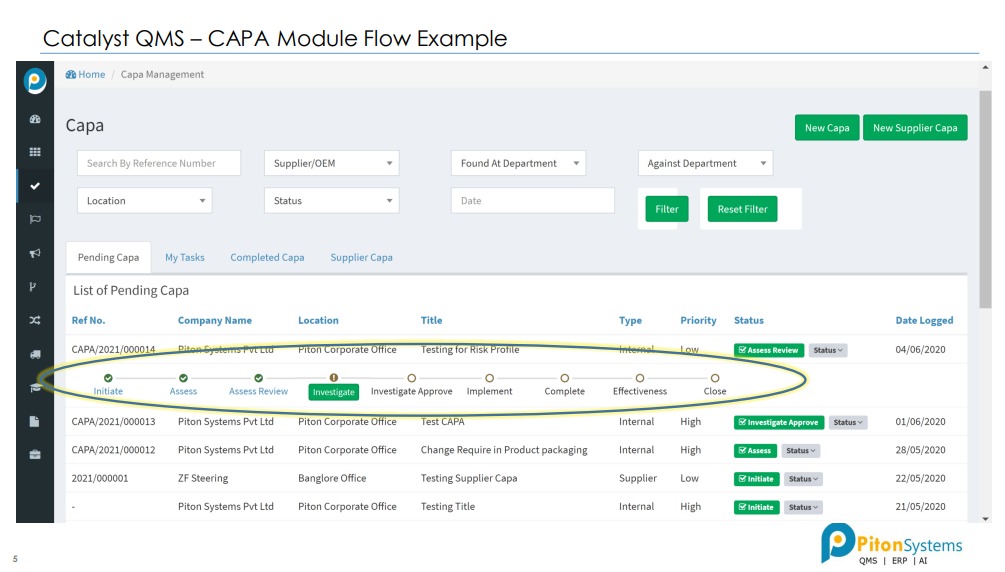The height and width of the screenshot is (572, 1005).
Task: Click the vertical scrollbar thumb
Action: (985, 199)
